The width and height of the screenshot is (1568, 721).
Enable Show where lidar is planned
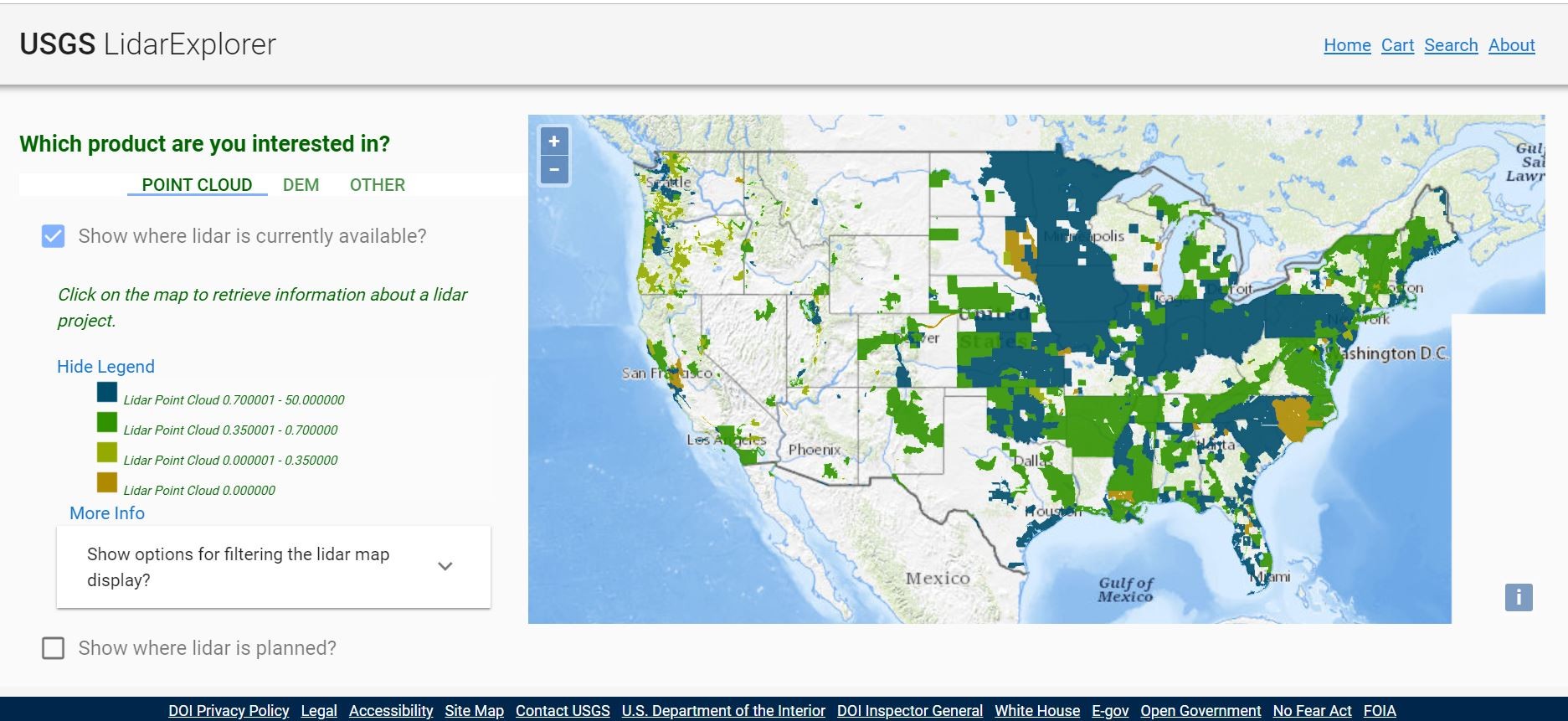tap(53, 648)
